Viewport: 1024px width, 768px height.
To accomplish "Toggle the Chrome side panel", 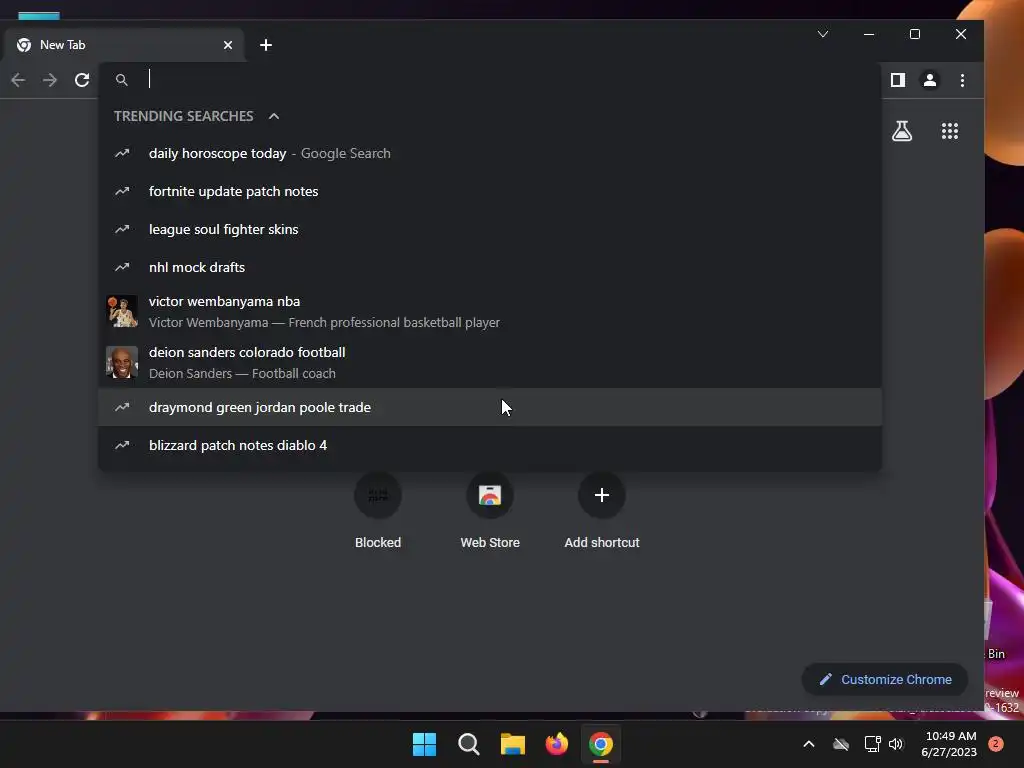I will 898,80.
